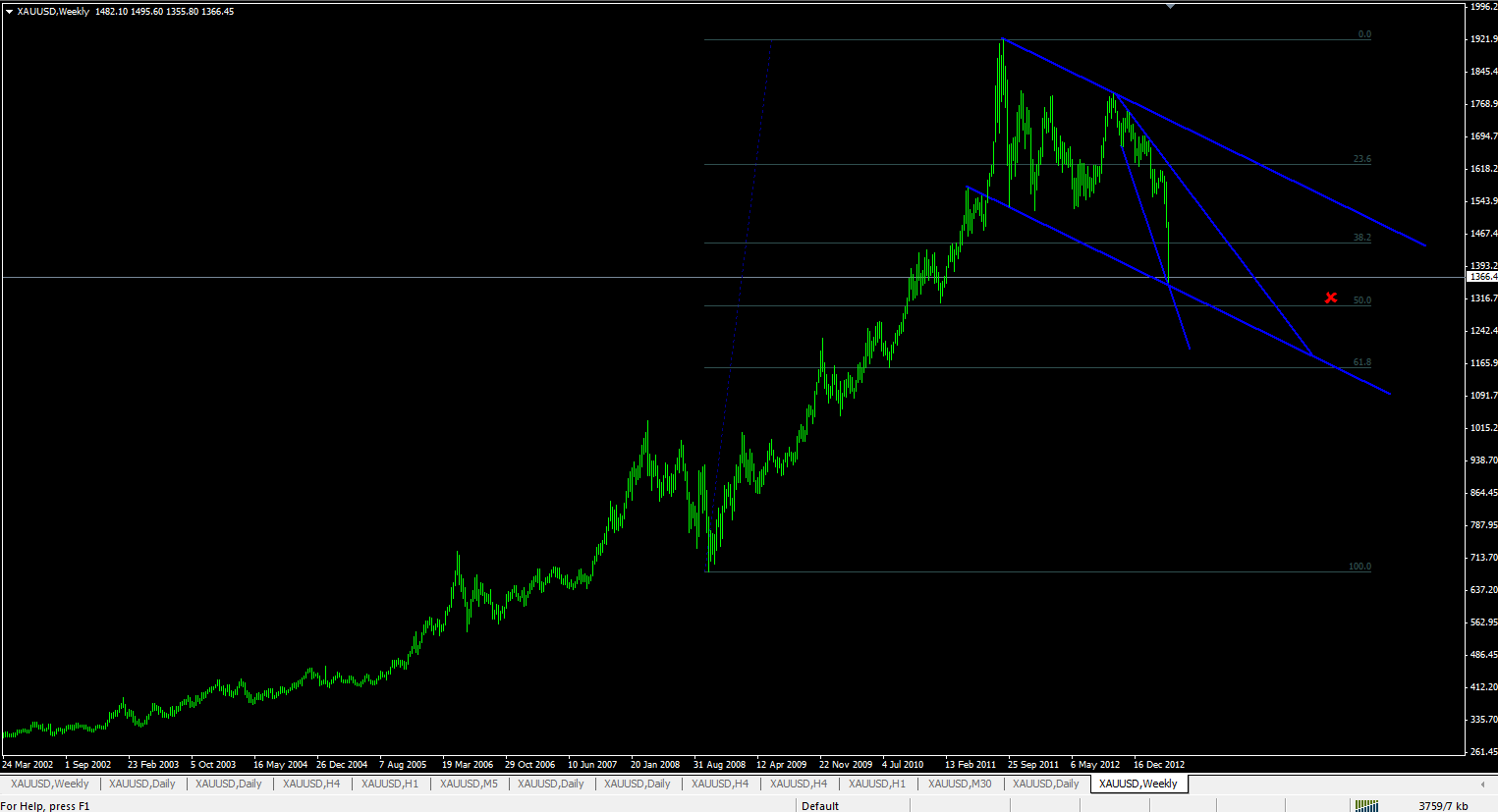Screen dimensions: 1498x812
Task: Click the Fibonacci 0.0 level label
Action: [x=1364, y=34]
